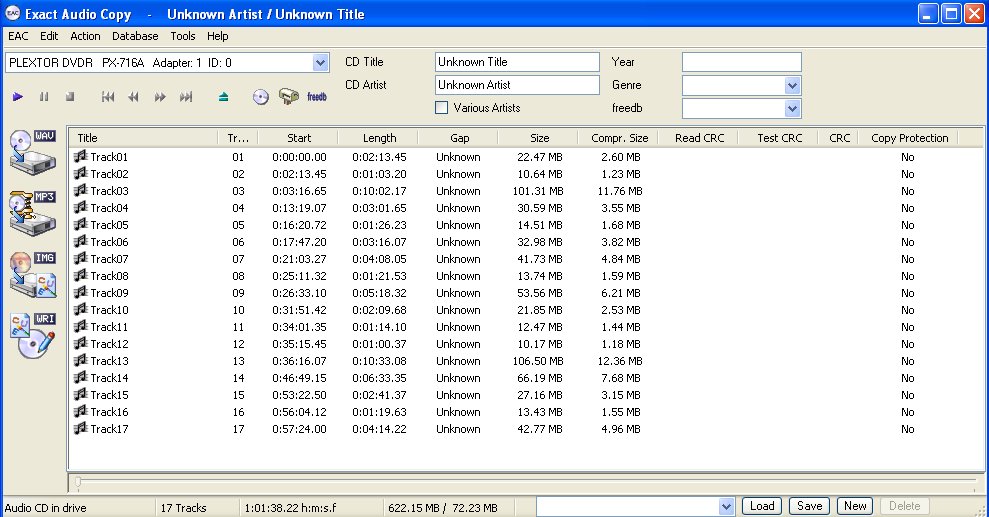Open the Database menu
Screen dimensions: 989x517
135,36
